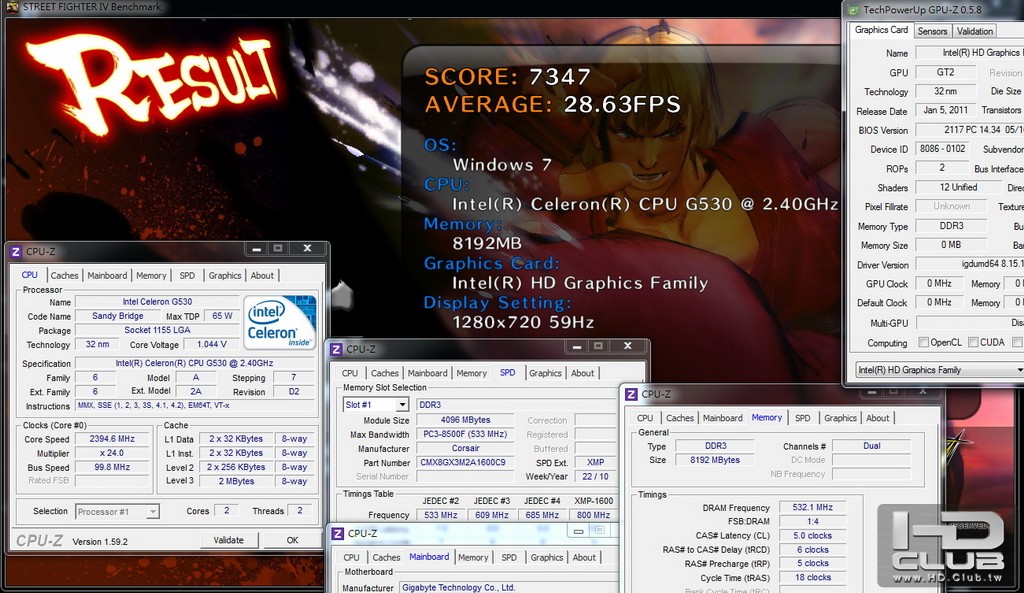The height and width of the screenshot is (593, 1024).
Task: Click the Intel Celeron inside logo
Action: click(280, 323)
